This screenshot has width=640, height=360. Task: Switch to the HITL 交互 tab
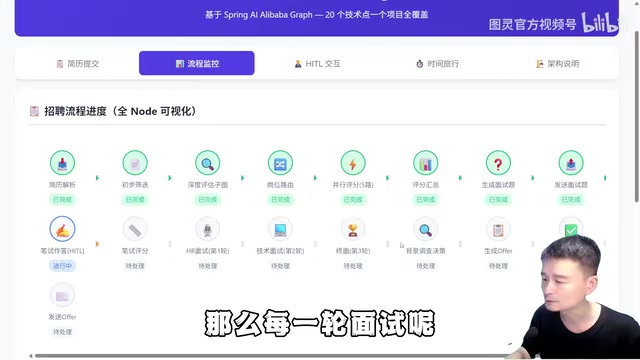(x=317, y=63)
